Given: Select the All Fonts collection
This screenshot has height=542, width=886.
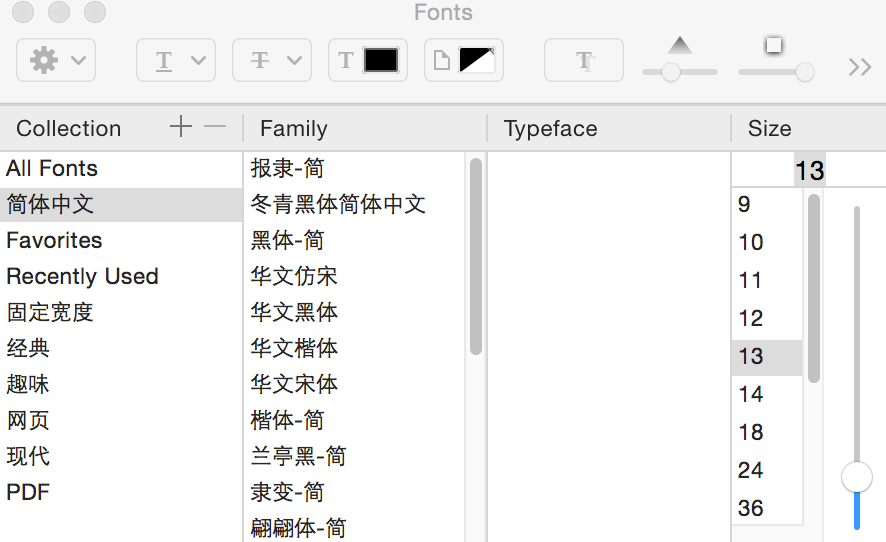Looking at the screenshot, I should (121, 168).
